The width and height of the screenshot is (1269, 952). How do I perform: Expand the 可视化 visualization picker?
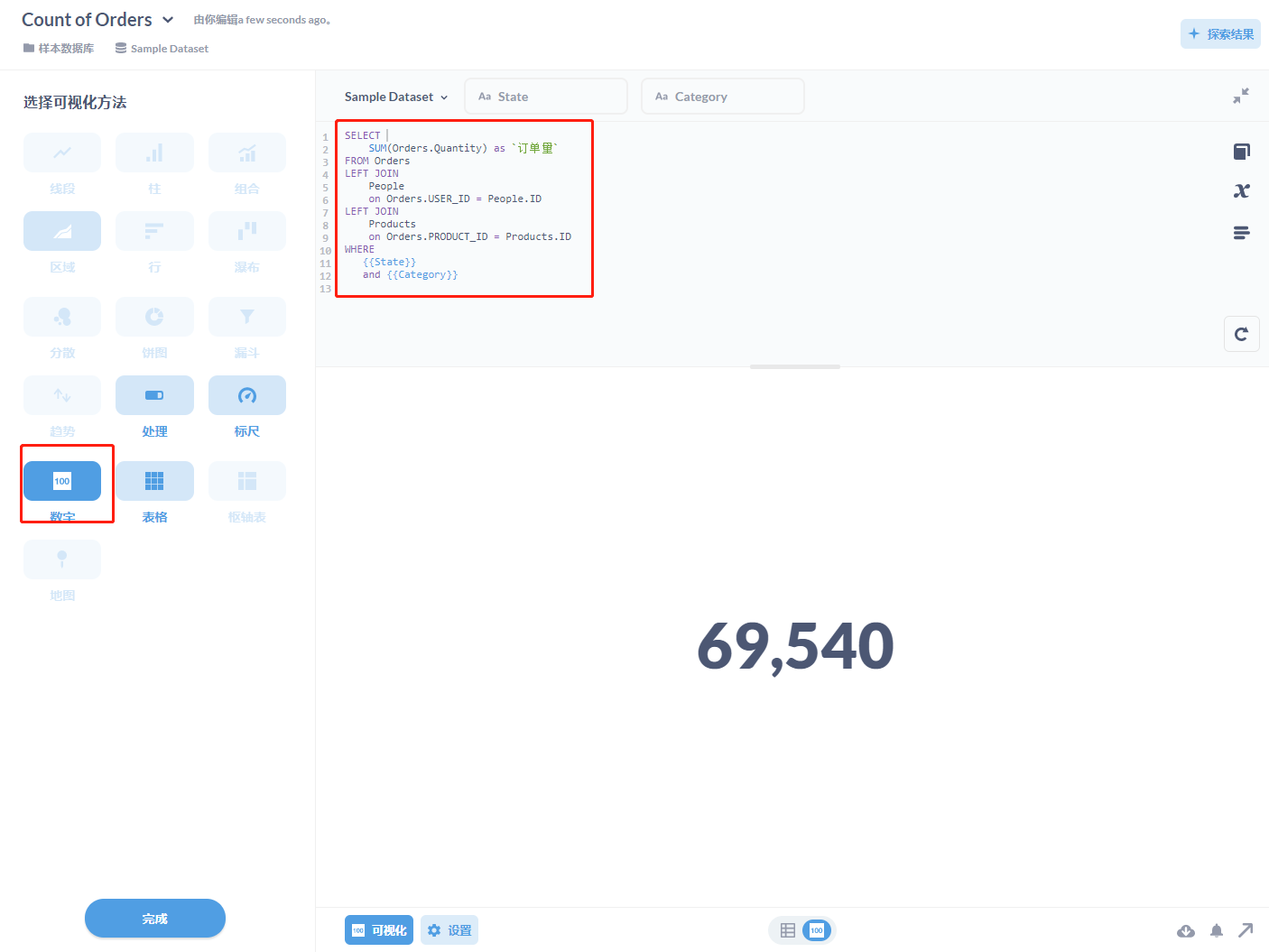378,929
